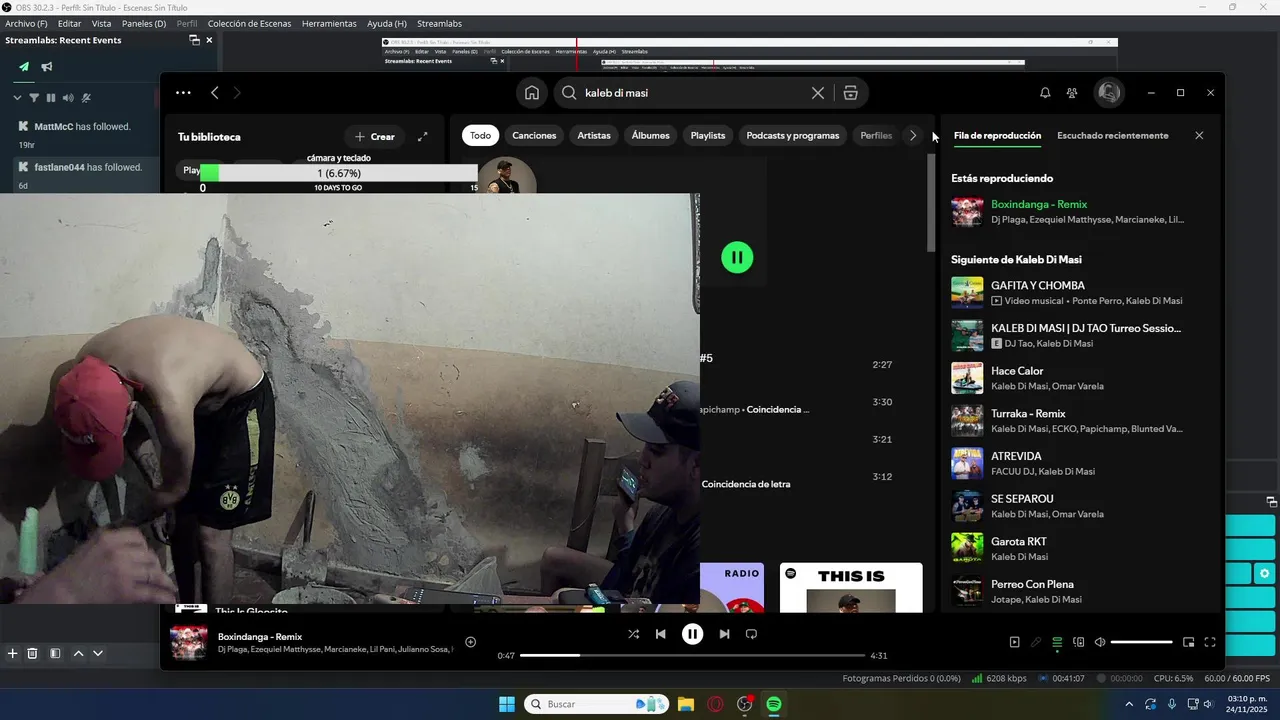
Task: Open File Explorer from the taskbar
Action: (x=686, y=704)
